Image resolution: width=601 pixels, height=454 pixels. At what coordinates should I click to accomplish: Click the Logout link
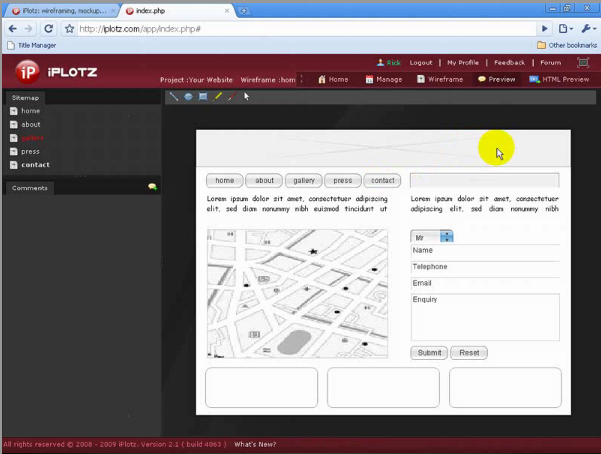click(x=421, y=62)
